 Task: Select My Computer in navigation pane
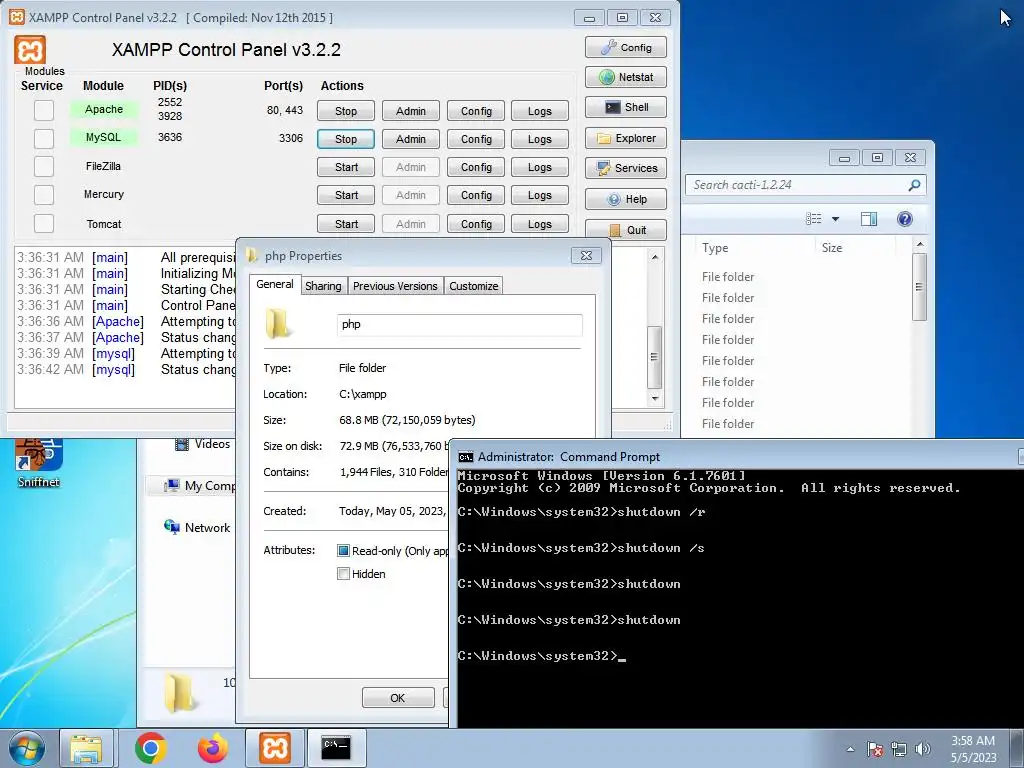[199, 486]
